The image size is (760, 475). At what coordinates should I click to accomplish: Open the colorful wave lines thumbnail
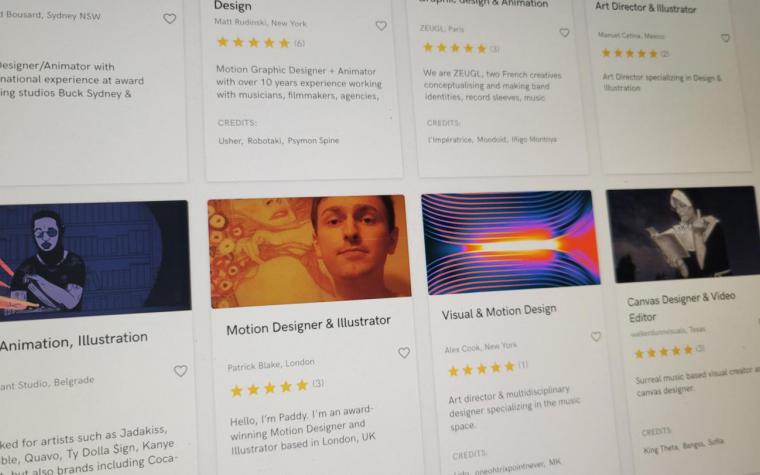(510, 242)
